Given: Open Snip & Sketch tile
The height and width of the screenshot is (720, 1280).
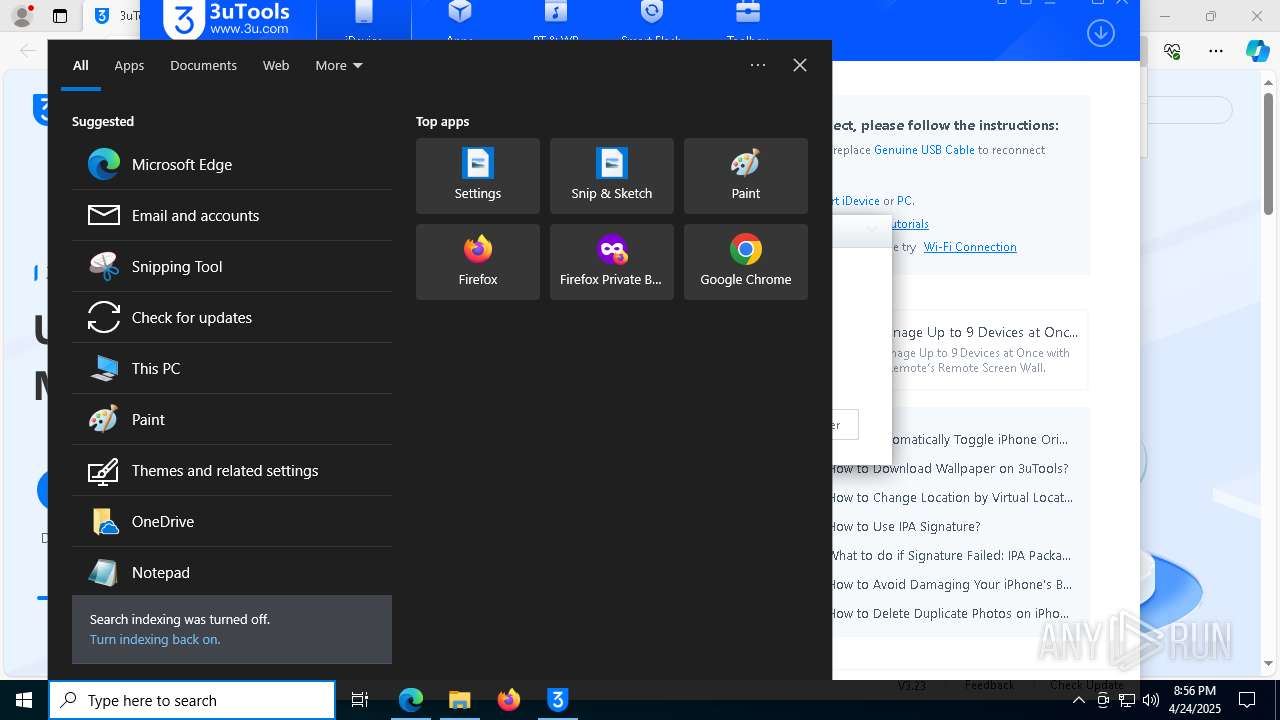Looking at the screenshot, I should tap(612, 176).
